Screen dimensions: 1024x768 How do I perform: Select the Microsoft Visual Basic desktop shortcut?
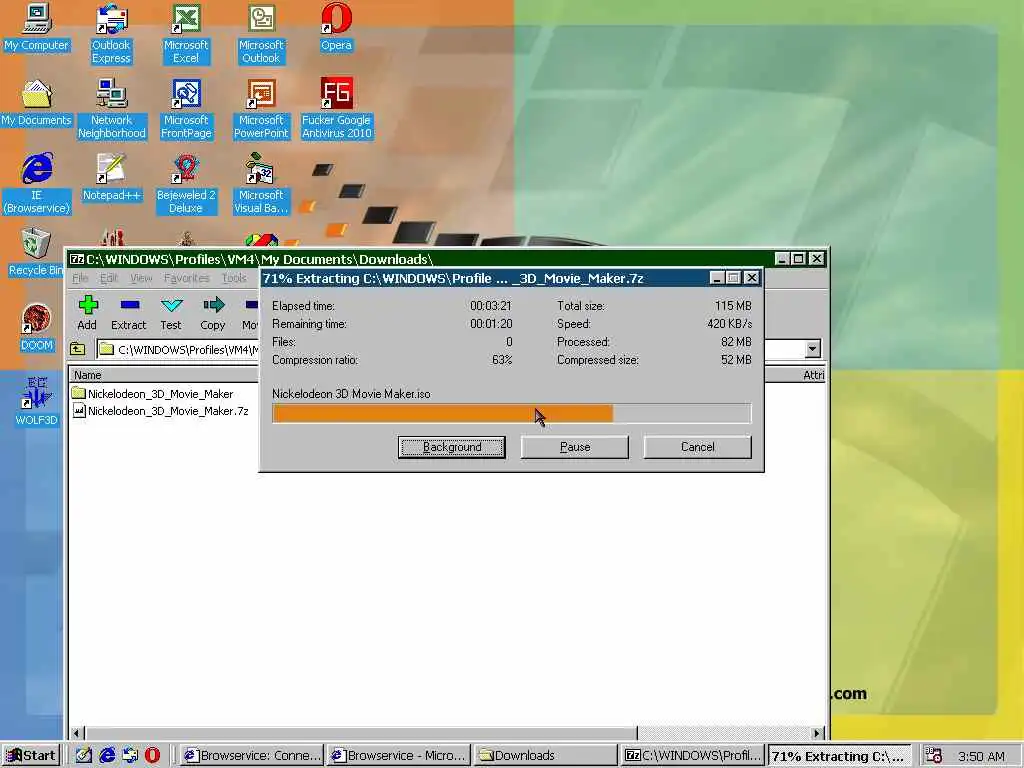[261, 184]
